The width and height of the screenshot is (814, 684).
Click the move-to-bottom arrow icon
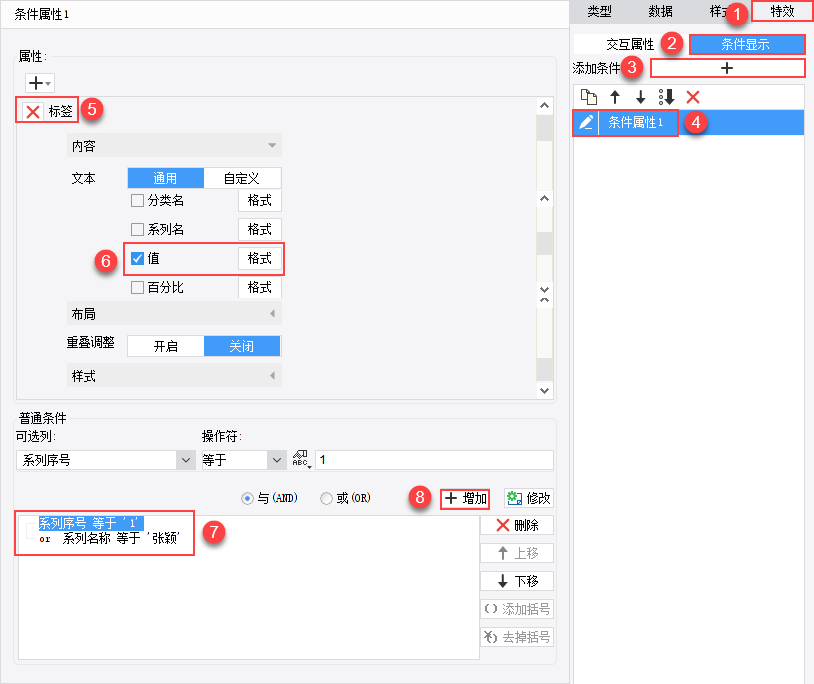pos(667,97)
